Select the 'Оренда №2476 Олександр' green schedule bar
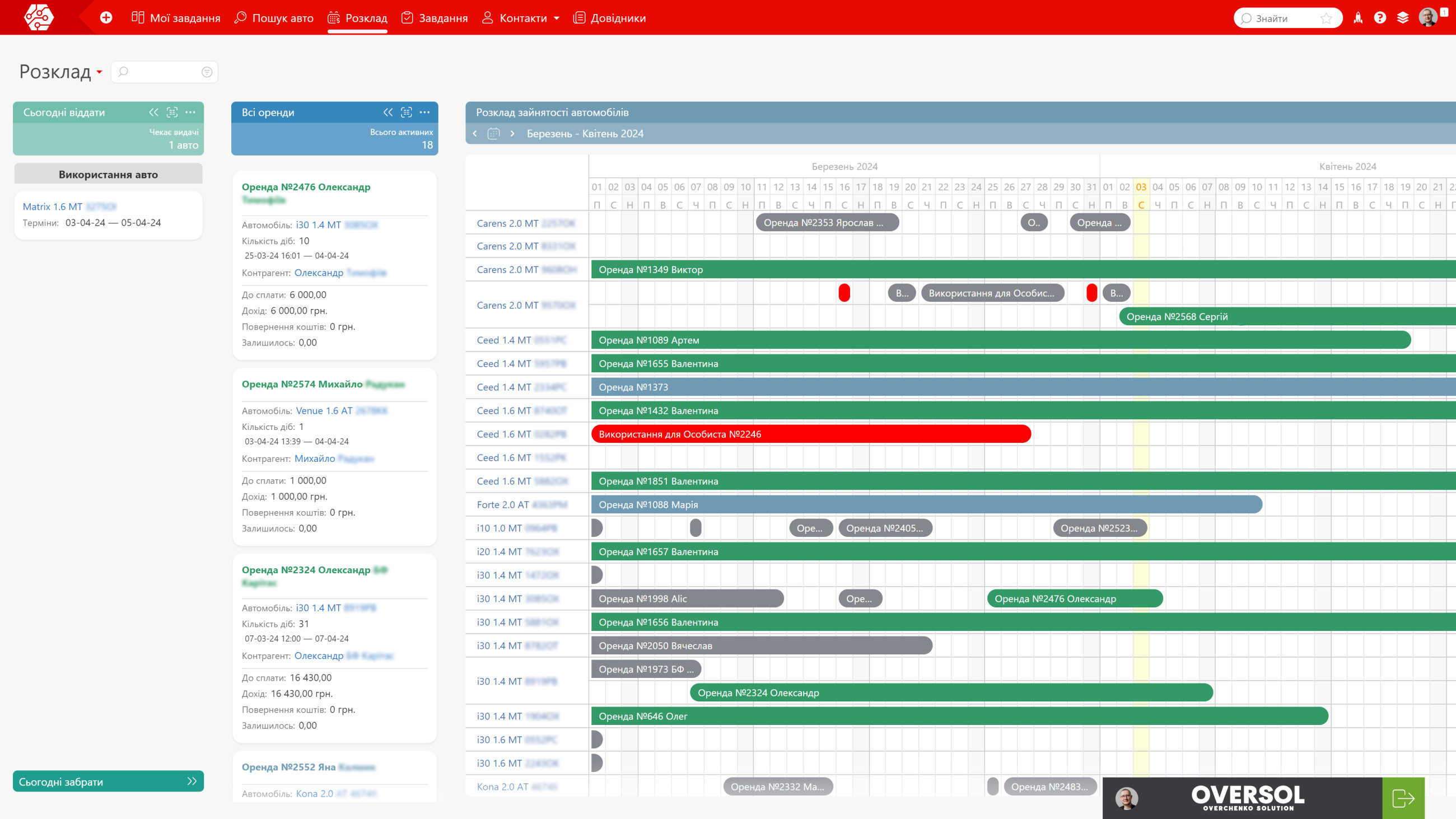 pos(1075,598)
